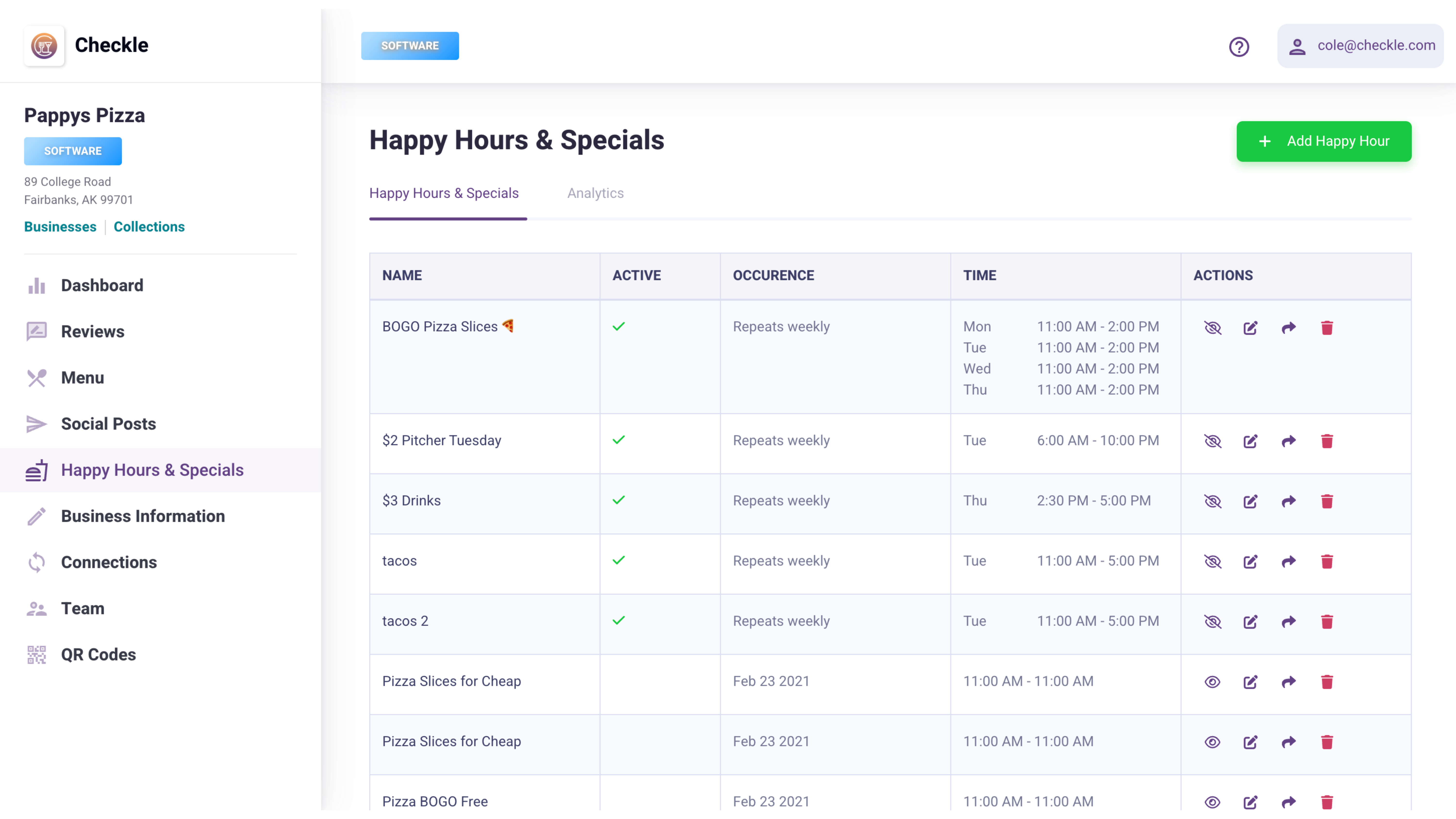Click the Add Happy Hour button

coord(1324,141)
